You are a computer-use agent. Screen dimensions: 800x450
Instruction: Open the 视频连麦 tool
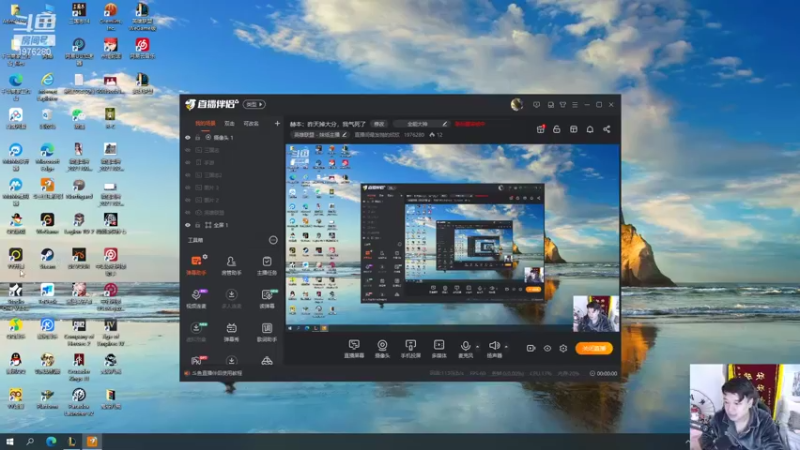196,298
